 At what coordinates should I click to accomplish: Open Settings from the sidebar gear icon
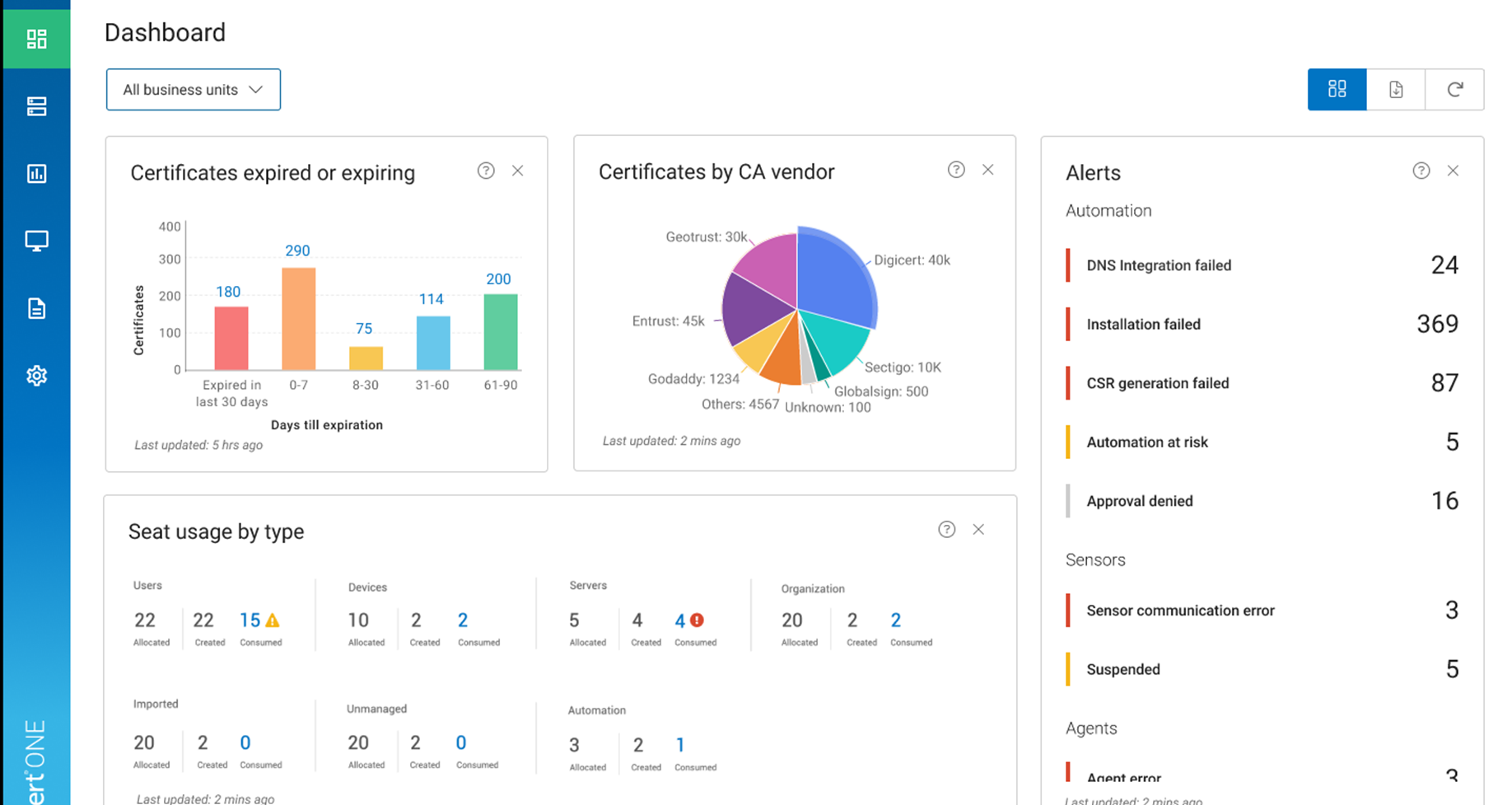[36, 375]
